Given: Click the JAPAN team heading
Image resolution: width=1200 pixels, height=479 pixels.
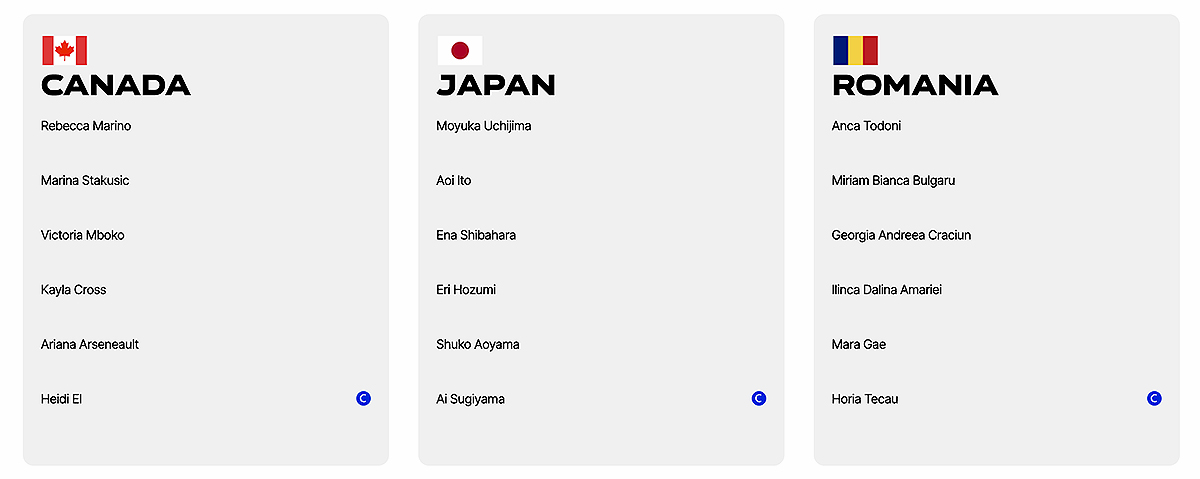Looking at the screenshot, I should coord(496,86).
